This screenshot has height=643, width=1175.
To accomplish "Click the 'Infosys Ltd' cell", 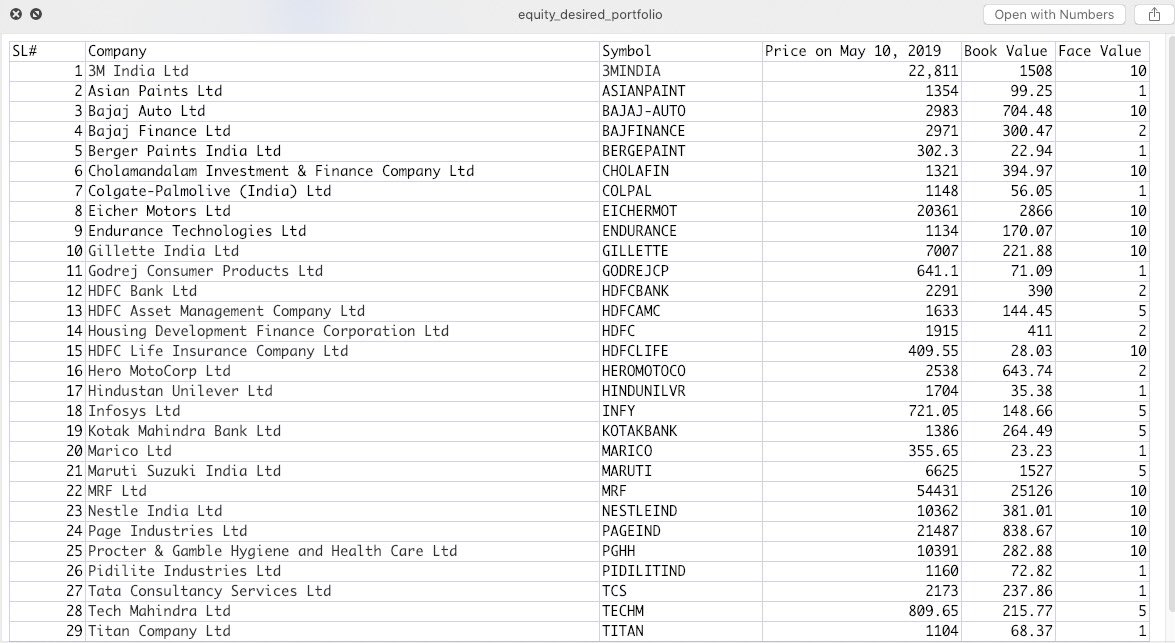I will 342,411.
